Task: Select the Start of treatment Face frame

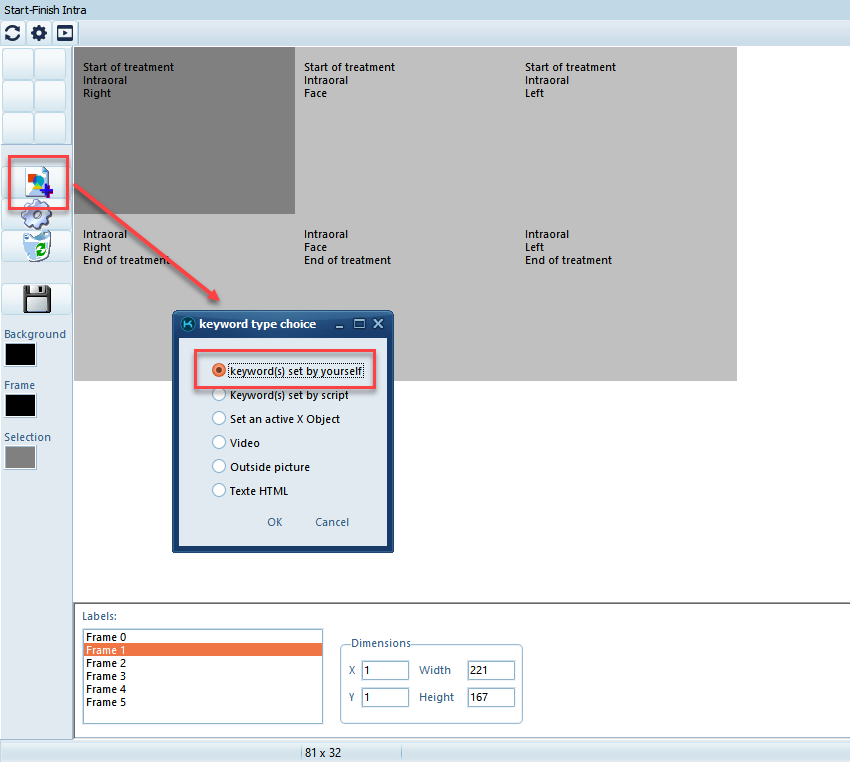Action: tap(405, 130)
